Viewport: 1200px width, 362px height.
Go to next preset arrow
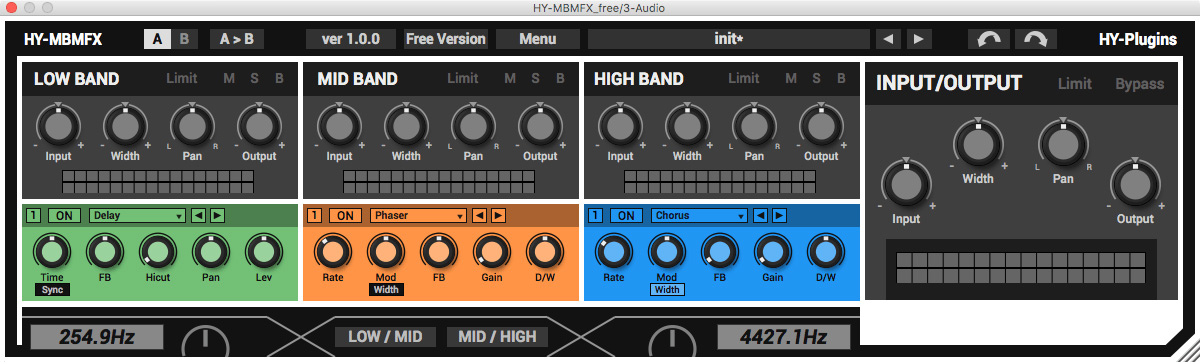click(919, 40)
